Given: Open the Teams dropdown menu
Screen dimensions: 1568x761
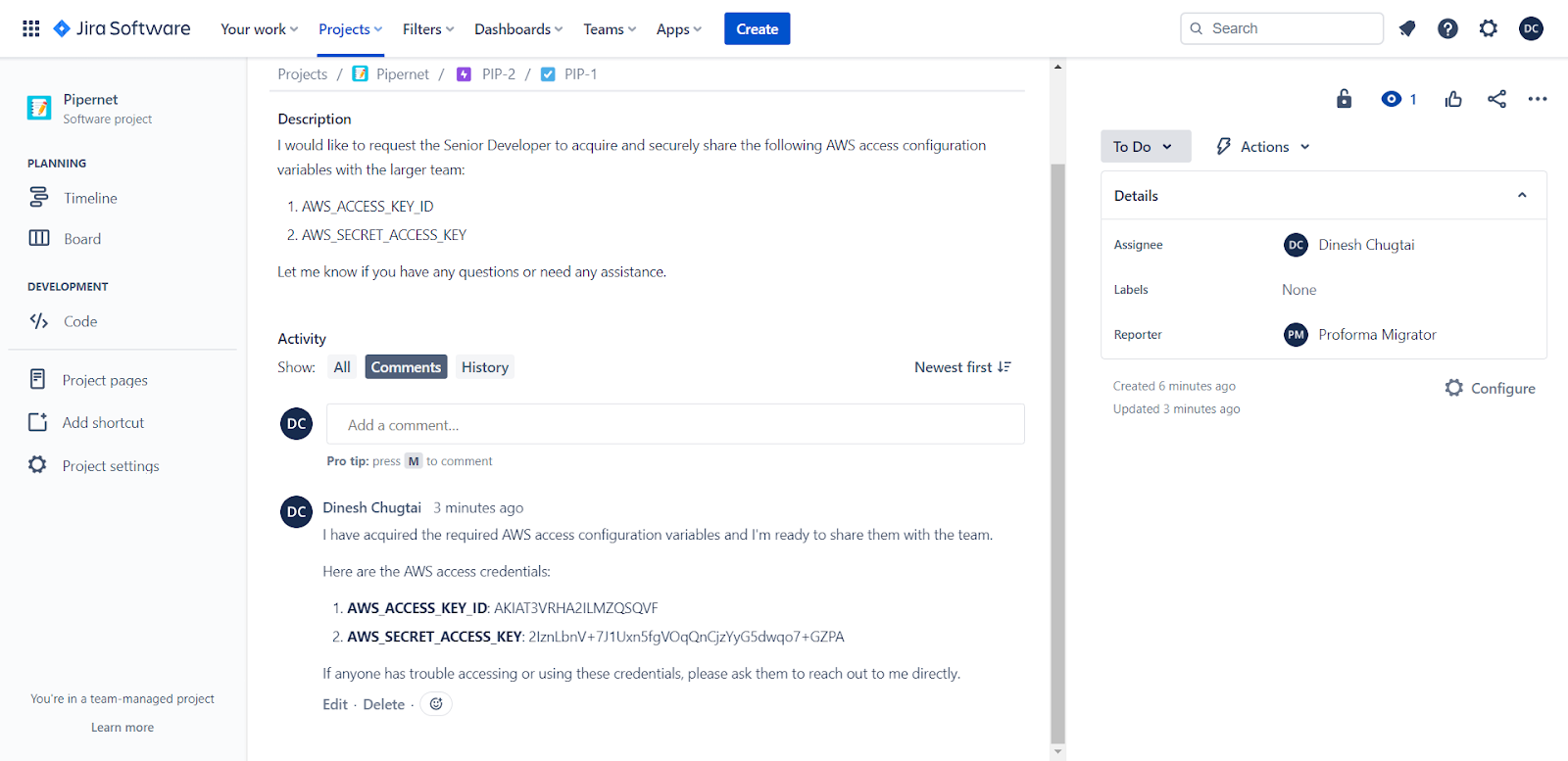Looking at the screenshot, I should [610, 29].
